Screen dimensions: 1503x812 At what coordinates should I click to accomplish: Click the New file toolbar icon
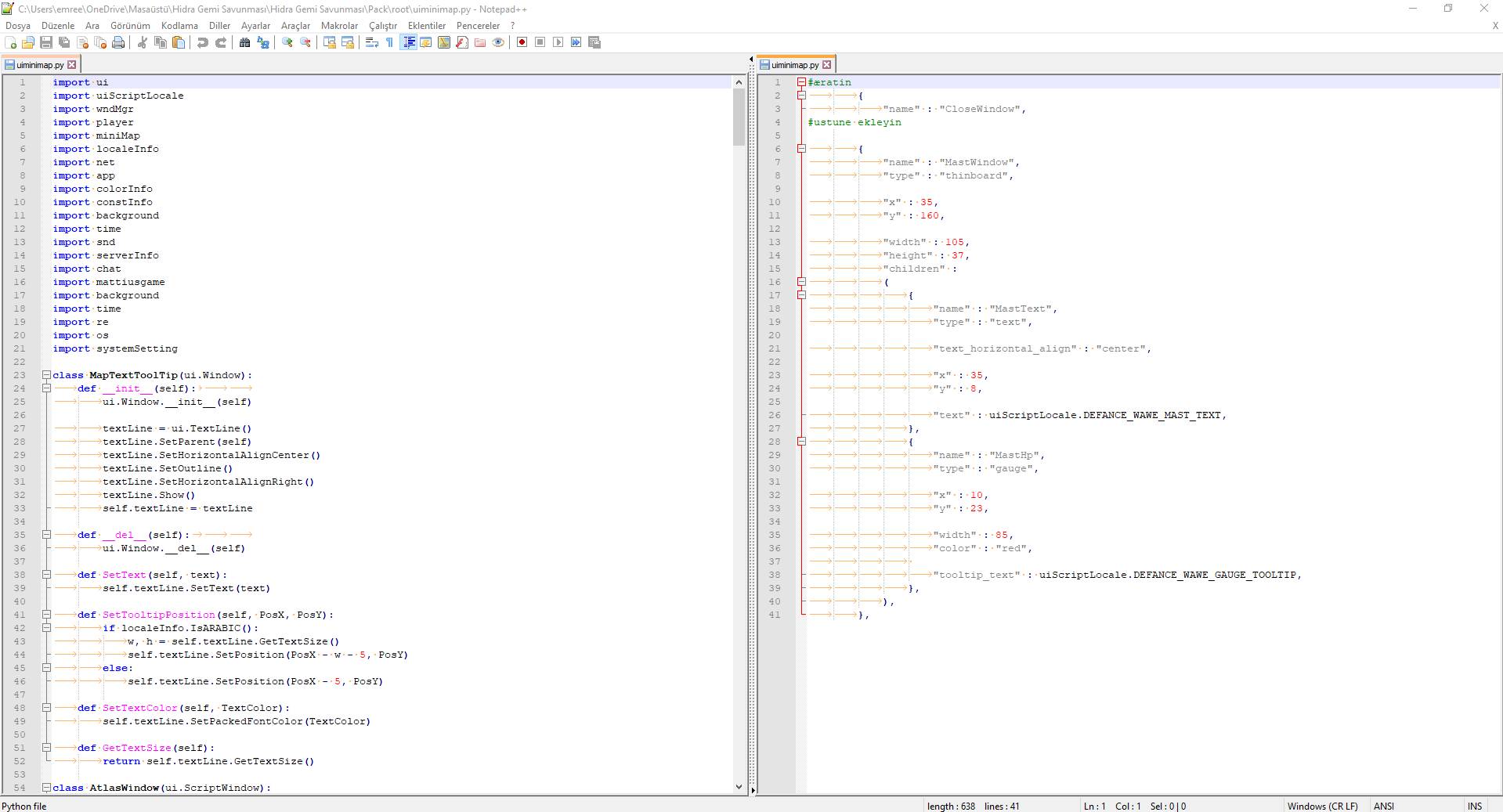point(11,42)
